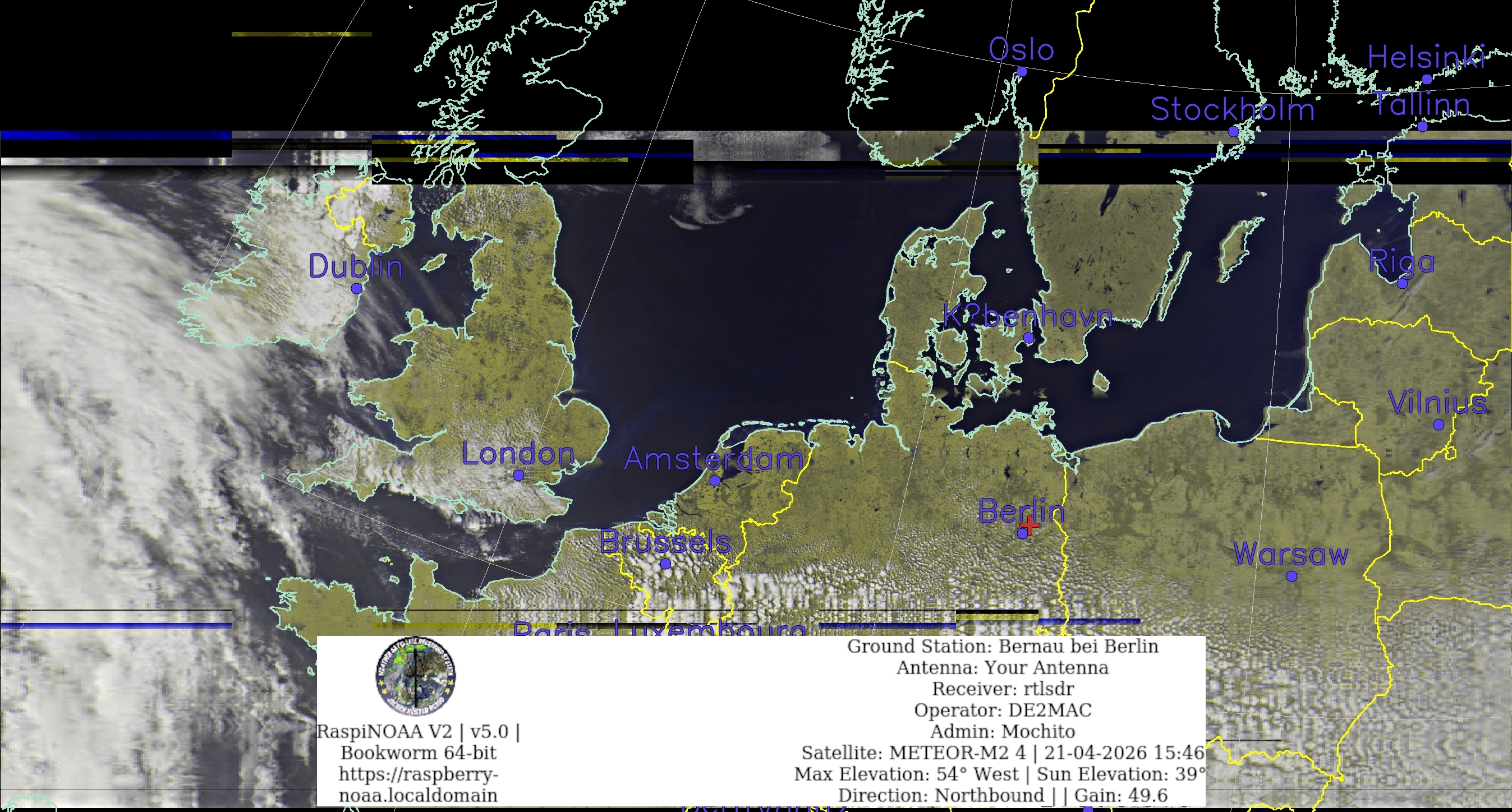Open the raspberry-noaa.localdomain URL text

point(418,785)
